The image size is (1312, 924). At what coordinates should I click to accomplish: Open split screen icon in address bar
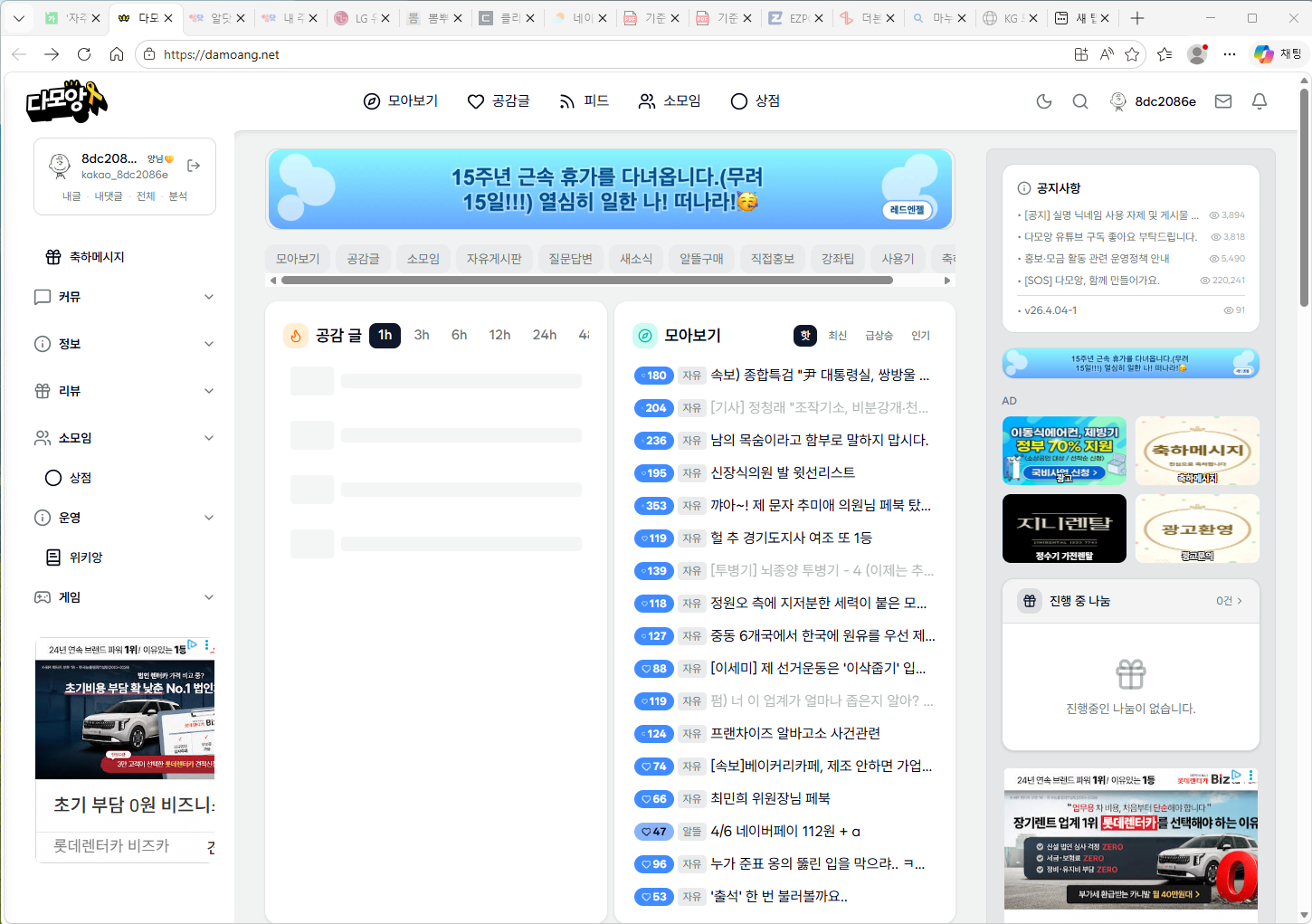click(1081, 54)
